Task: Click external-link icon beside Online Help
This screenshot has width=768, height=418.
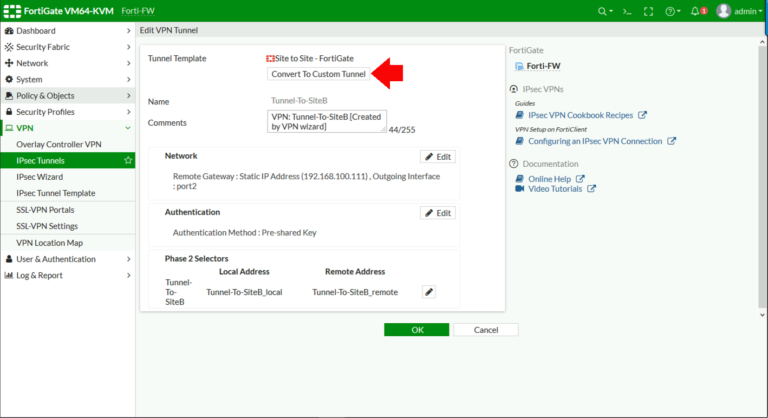Action: click(x=580, y=179)
